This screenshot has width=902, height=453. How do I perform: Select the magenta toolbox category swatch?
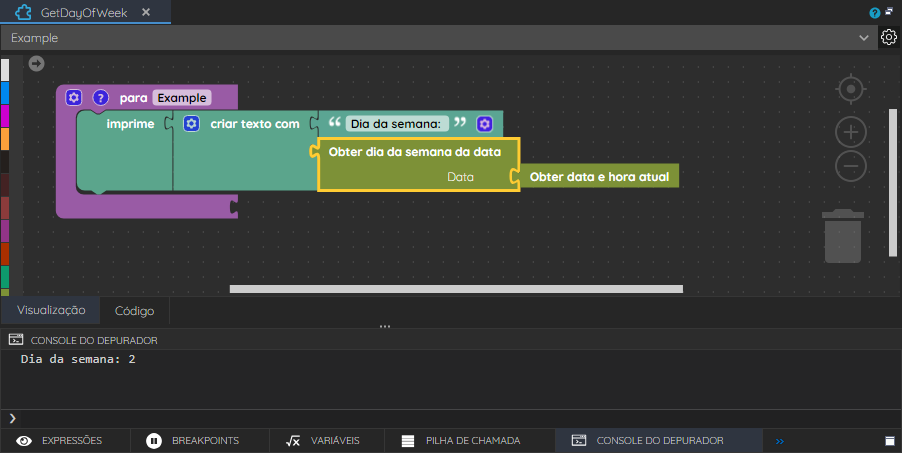pos(5,116)
